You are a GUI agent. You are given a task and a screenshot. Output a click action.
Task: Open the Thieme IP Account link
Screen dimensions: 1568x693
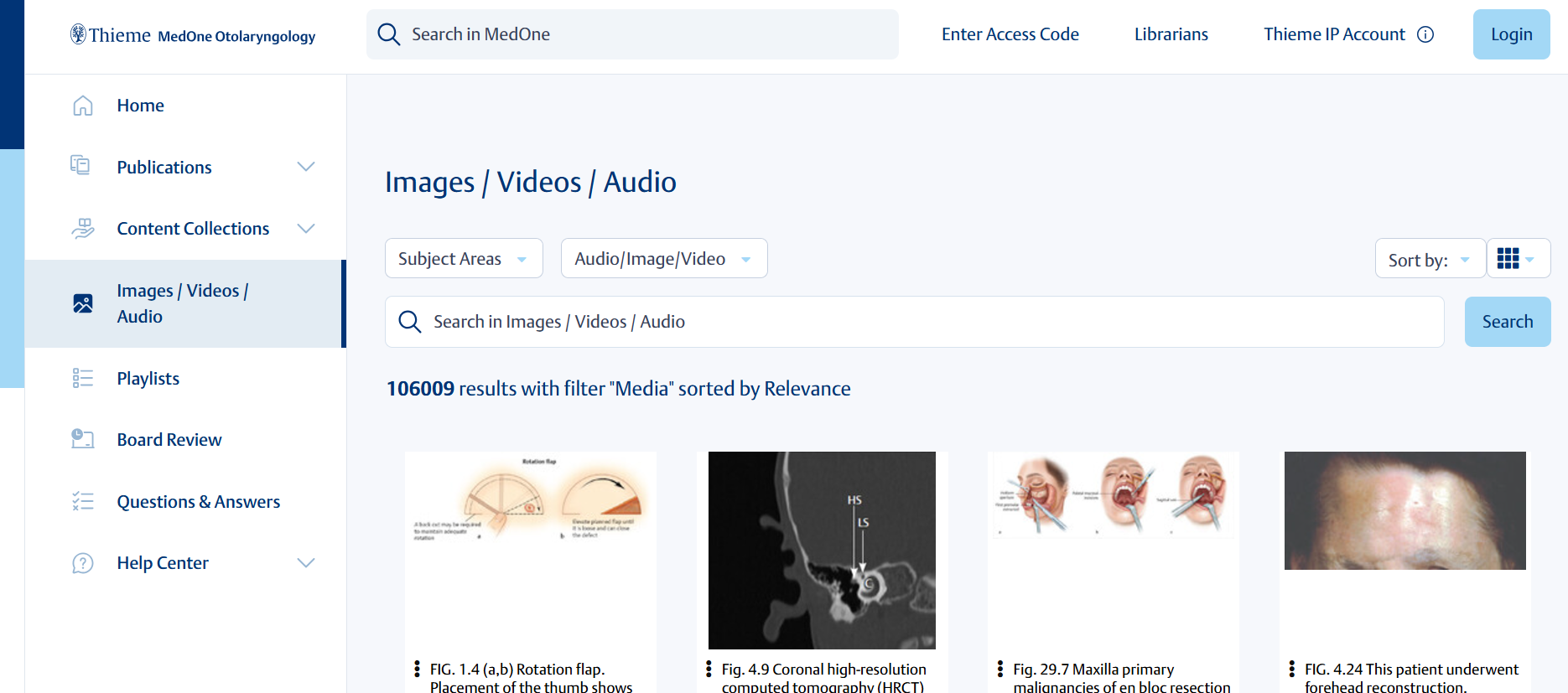pyautogui.click(x=1334, y=34)
